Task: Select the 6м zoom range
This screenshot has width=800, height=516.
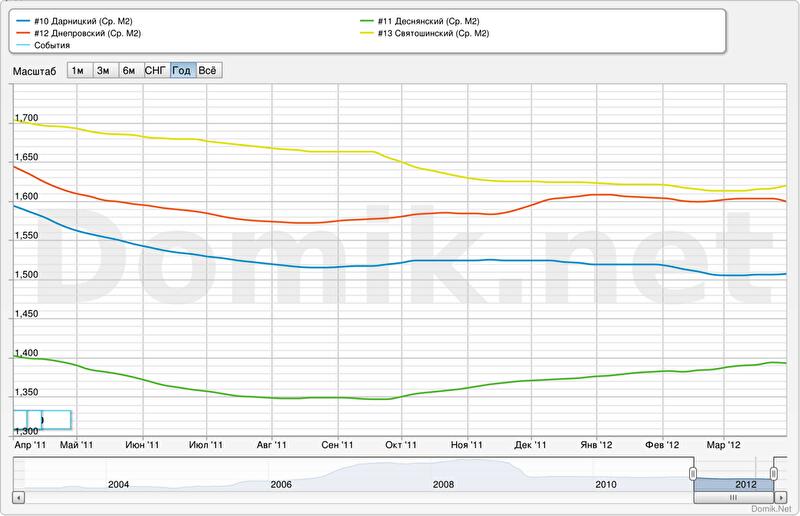Action: 129,70
